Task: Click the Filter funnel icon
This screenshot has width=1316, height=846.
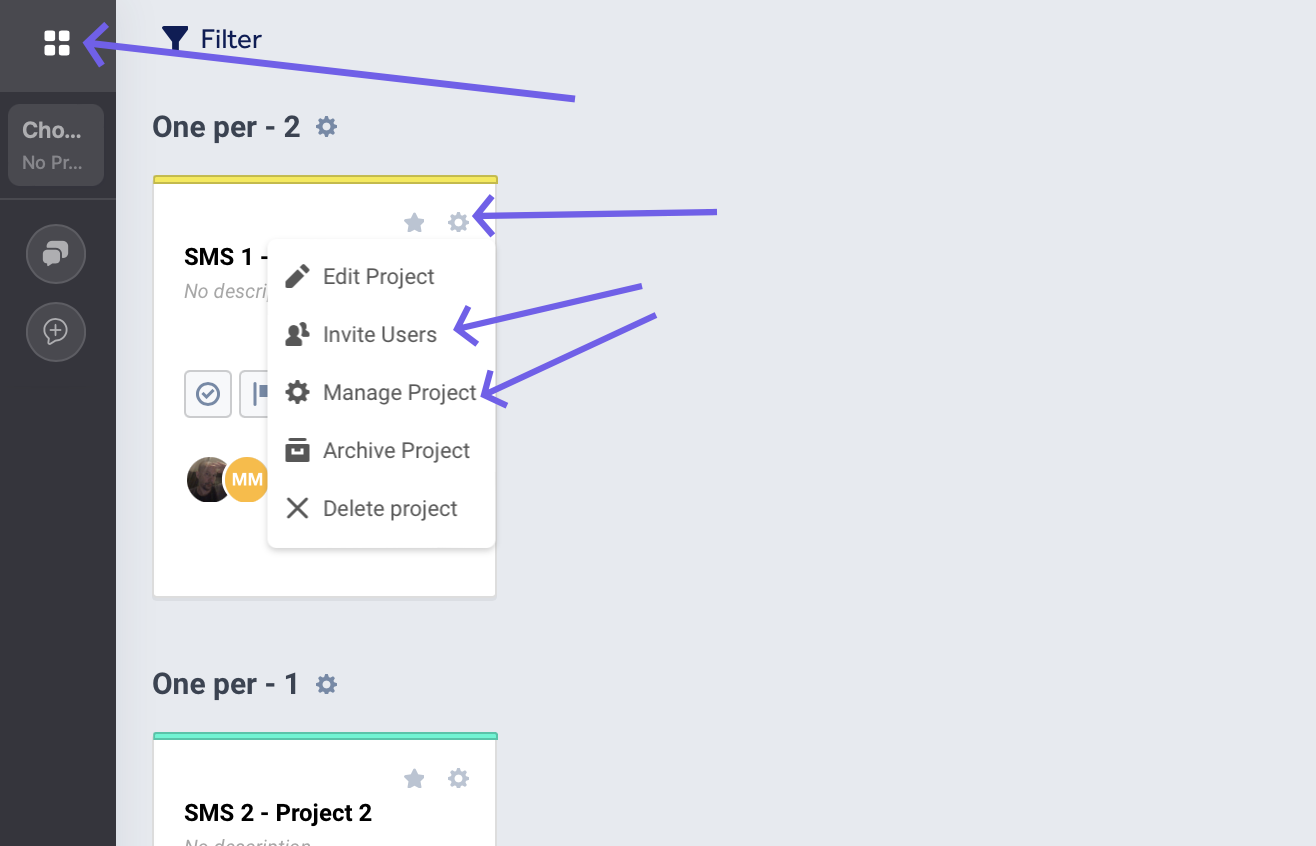Action: [x=175, y=39]
